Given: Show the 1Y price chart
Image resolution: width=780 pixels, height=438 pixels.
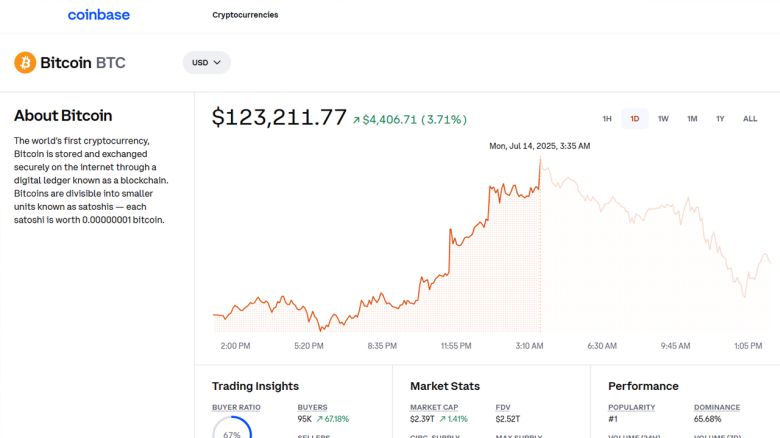Looking at the screenshot, I should click(719, 119).
